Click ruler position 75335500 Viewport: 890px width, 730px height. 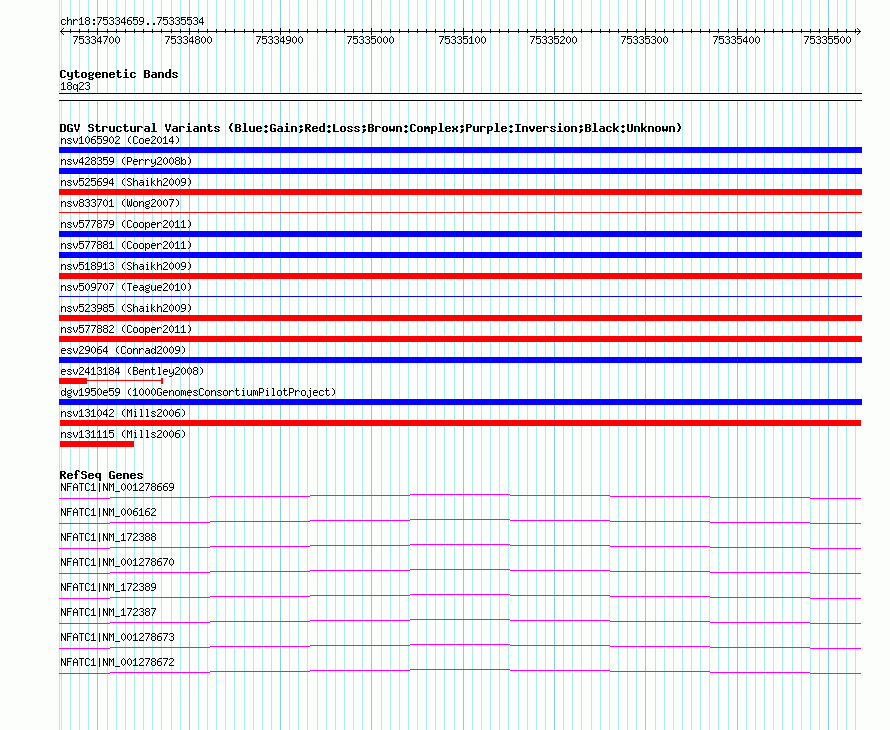827,40
